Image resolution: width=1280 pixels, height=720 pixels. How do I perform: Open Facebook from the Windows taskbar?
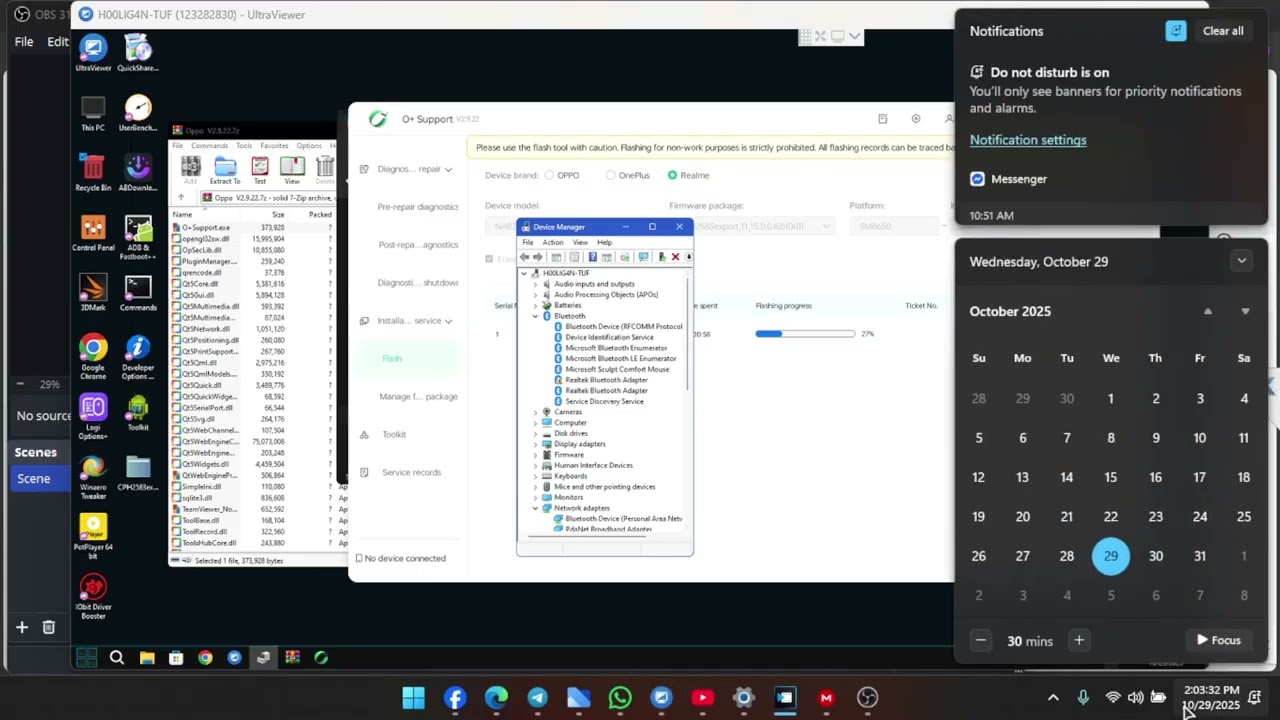click(455, 698)
